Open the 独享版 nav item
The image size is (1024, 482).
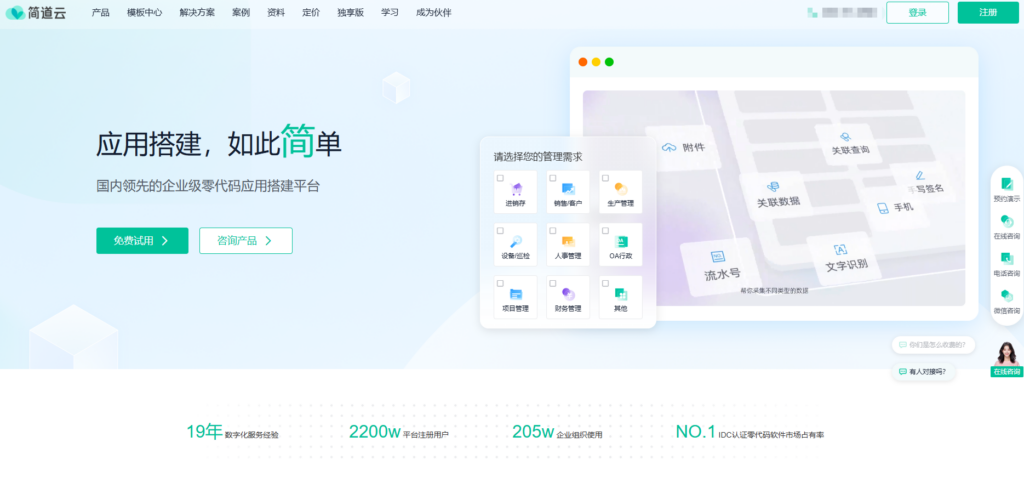coord(351,12)
